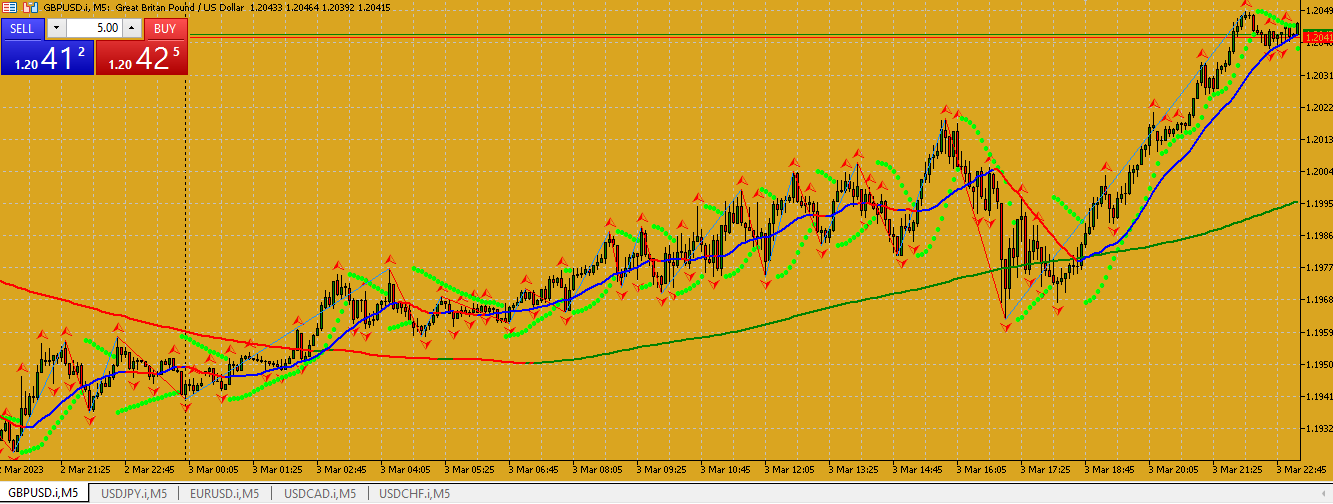
Task: Click the 3 Mar 20:05 time label
Action: (x=1173, y=468)
